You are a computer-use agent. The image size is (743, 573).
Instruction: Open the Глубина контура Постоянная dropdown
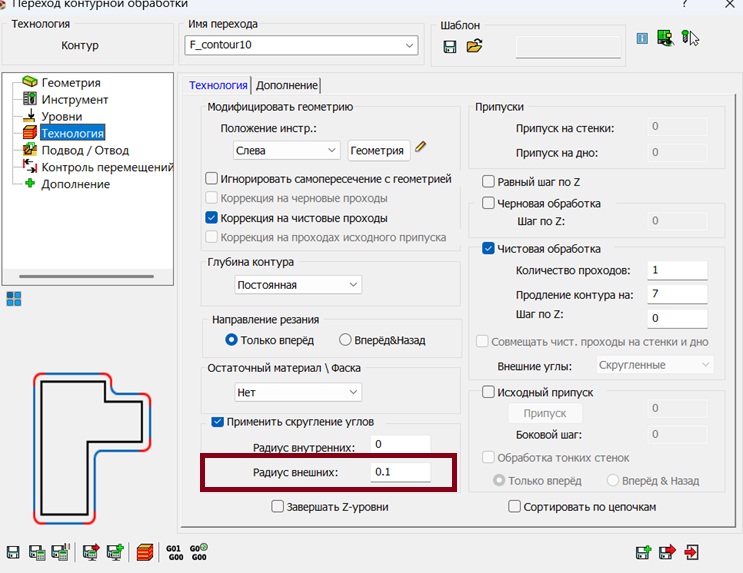tap(298, 285)
